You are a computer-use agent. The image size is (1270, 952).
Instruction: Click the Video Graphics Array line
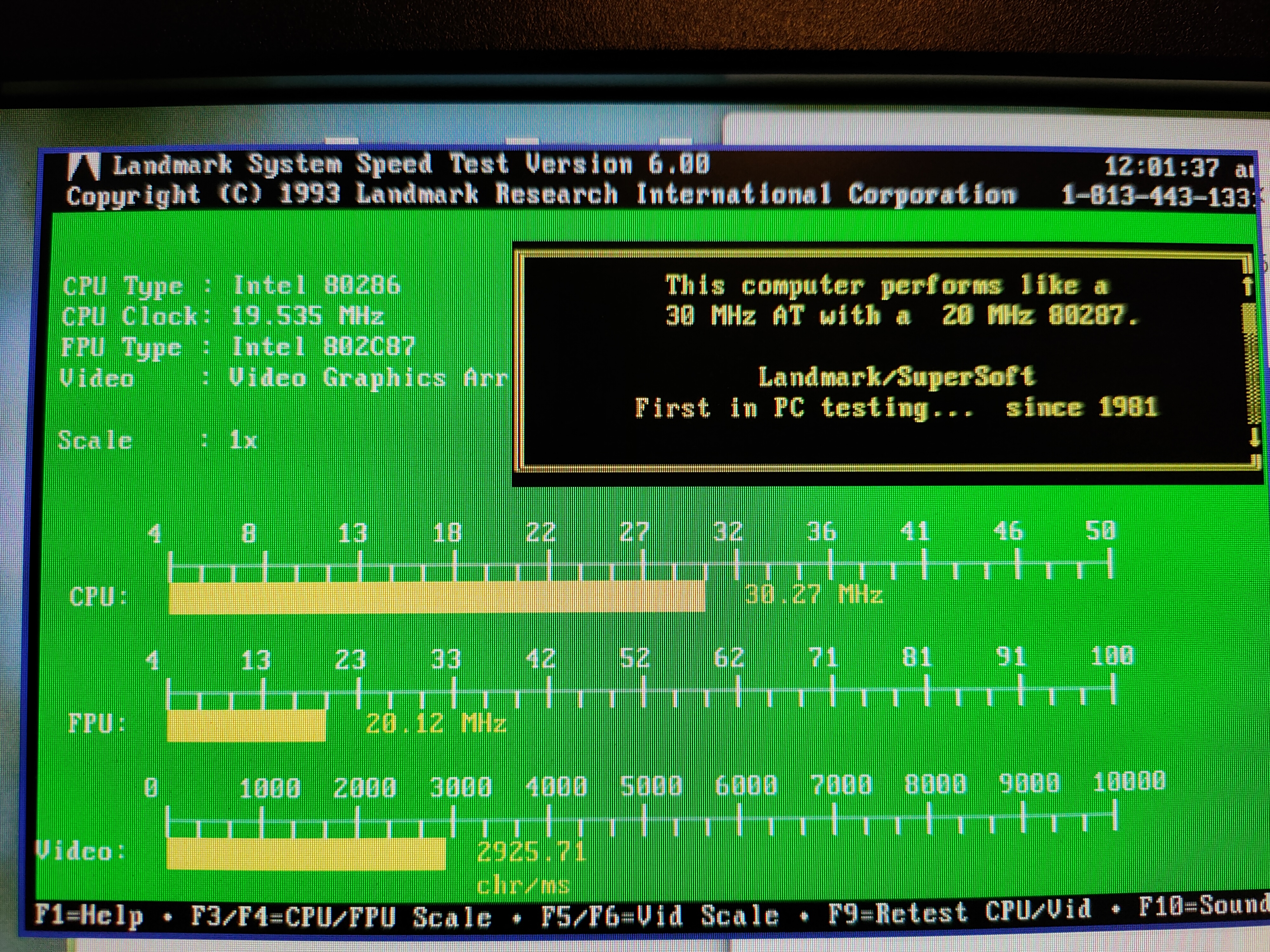point(284,378)
